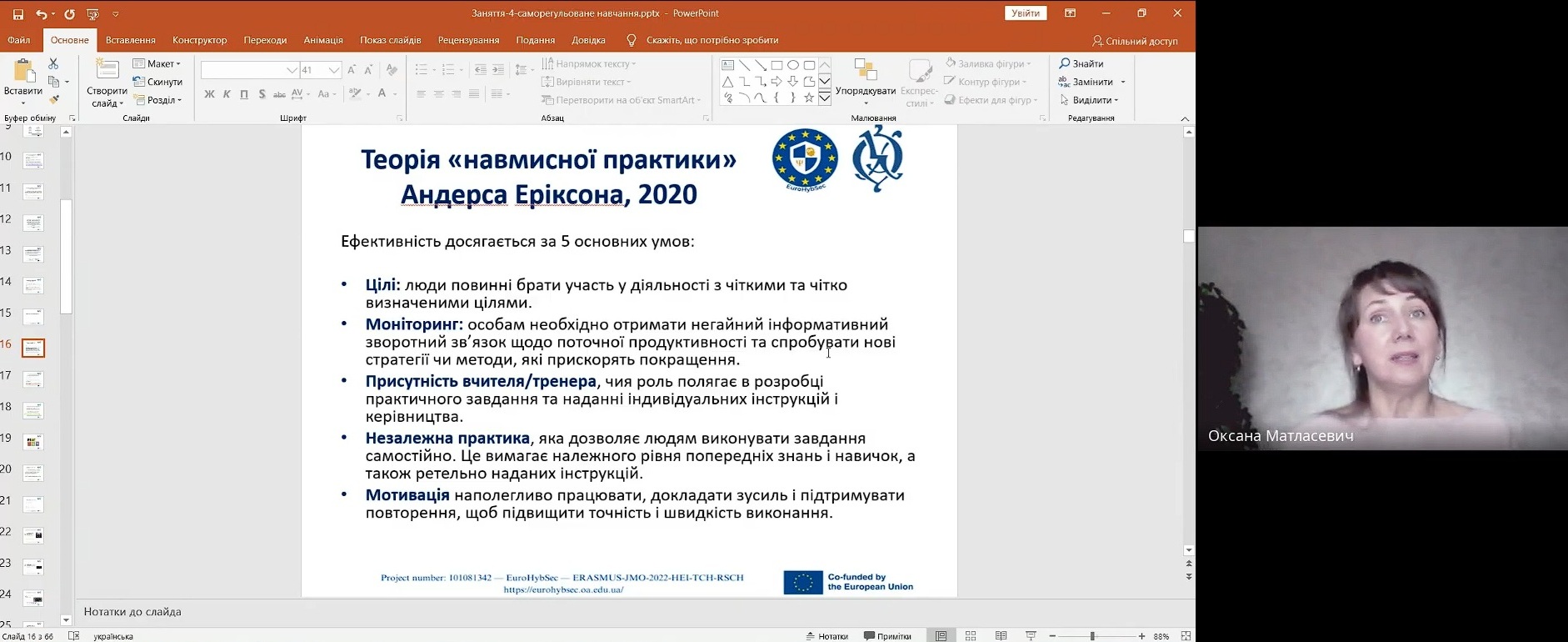This screenshot has height=642, width=1568.
Task: Click the zoom slider in status bar
Action: click(x=1092, y=636)
